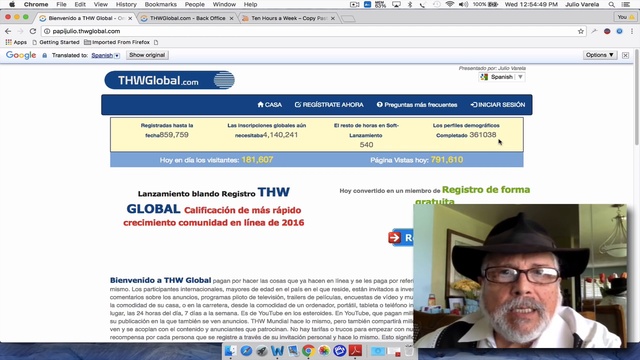Click the date and time clock
The image size is (640, 360).
click(531, 4)
